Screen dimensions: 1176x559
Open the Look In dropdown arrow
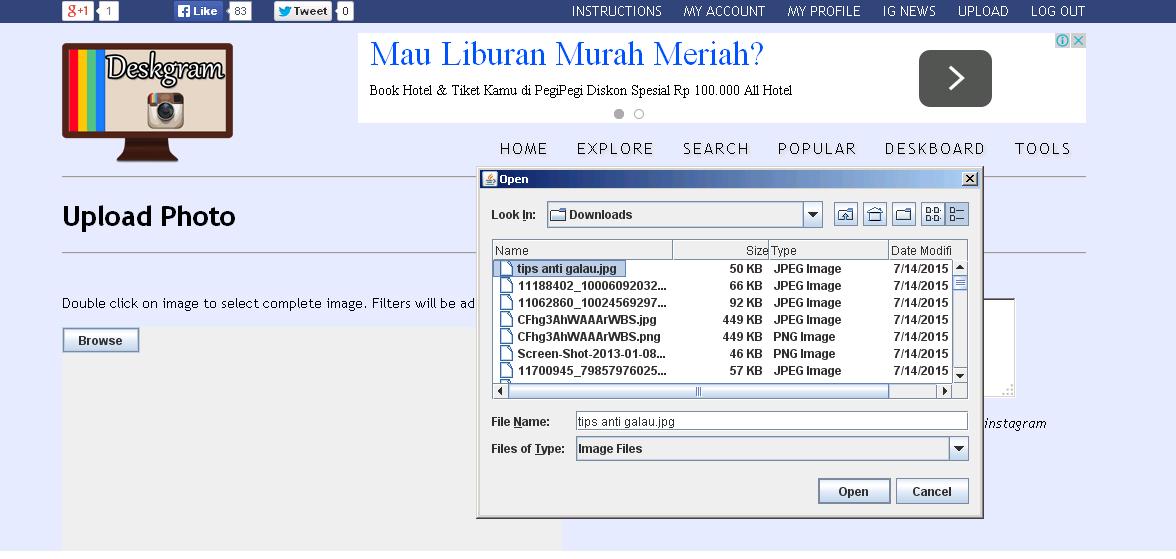pos(813,215)
